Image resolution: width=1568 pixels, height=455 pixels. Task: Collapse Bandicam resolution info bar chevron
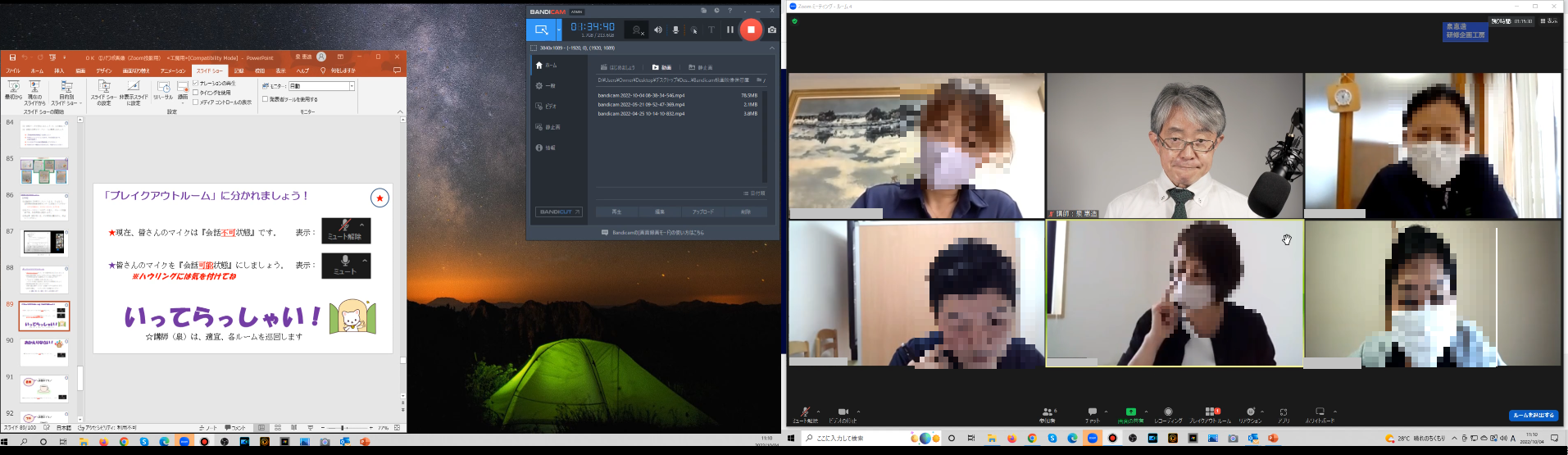[x=771, y=48]
